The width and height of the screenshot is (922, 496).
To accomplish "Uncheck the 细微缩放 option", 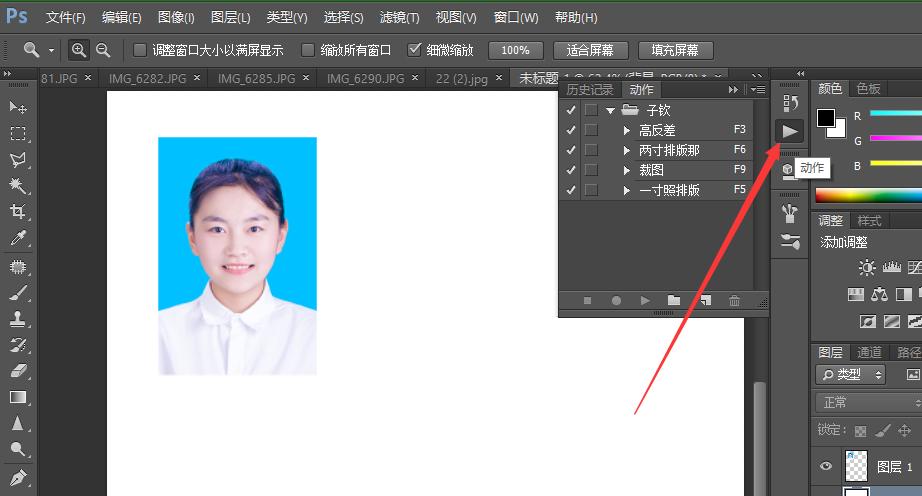I will pos(415,50).
